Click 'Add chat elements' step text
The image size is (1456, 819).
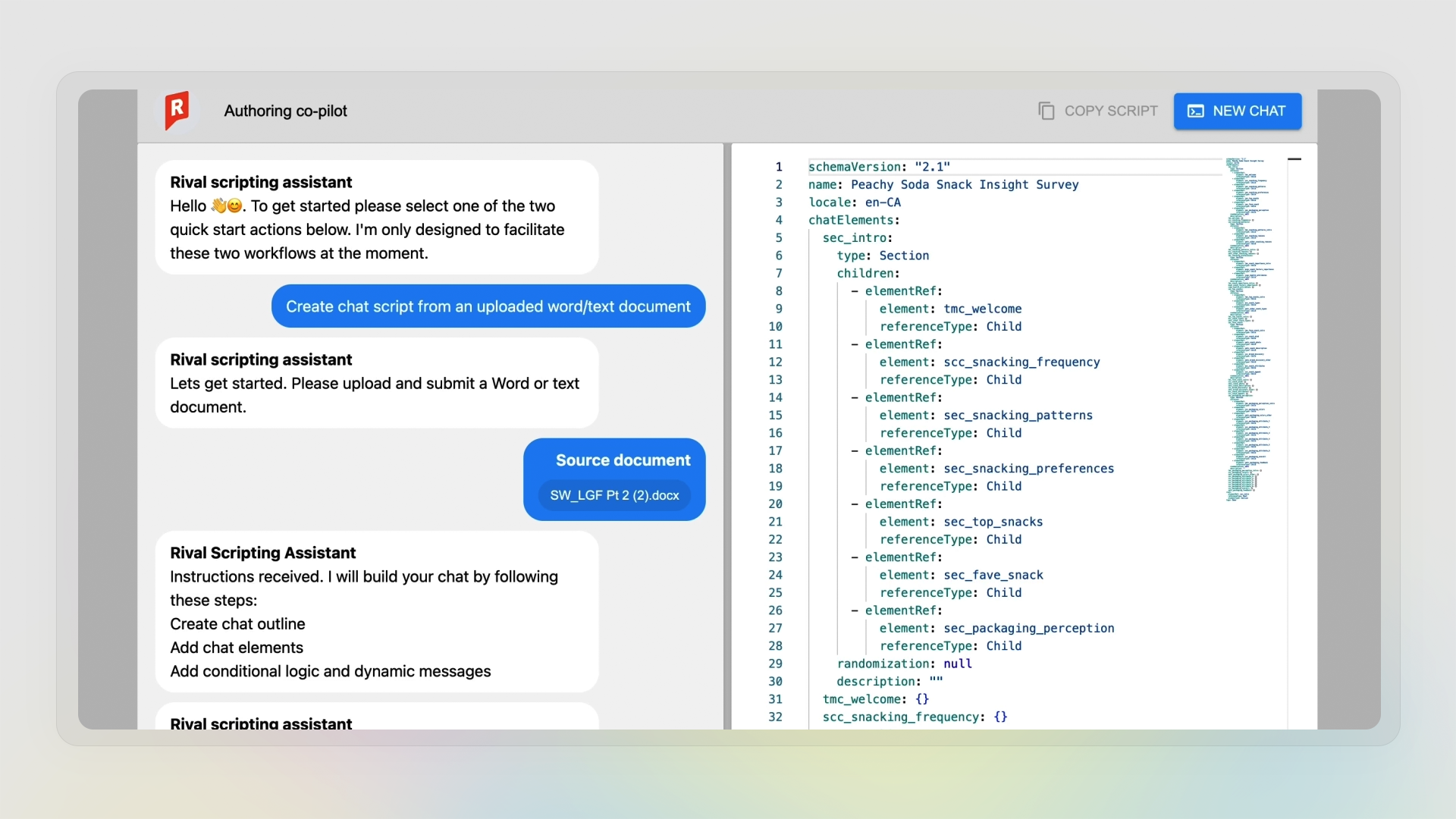click(x=237, y=648)
